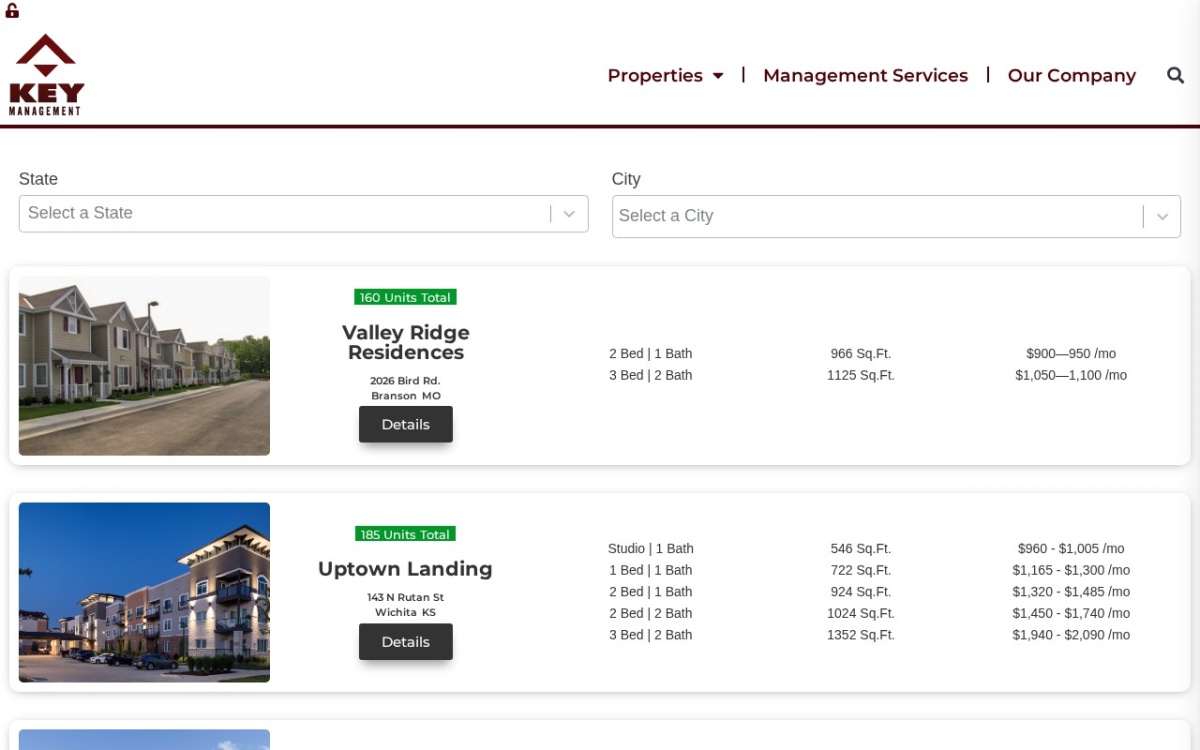Open Details for Uptown Landing

pos(406,642)
